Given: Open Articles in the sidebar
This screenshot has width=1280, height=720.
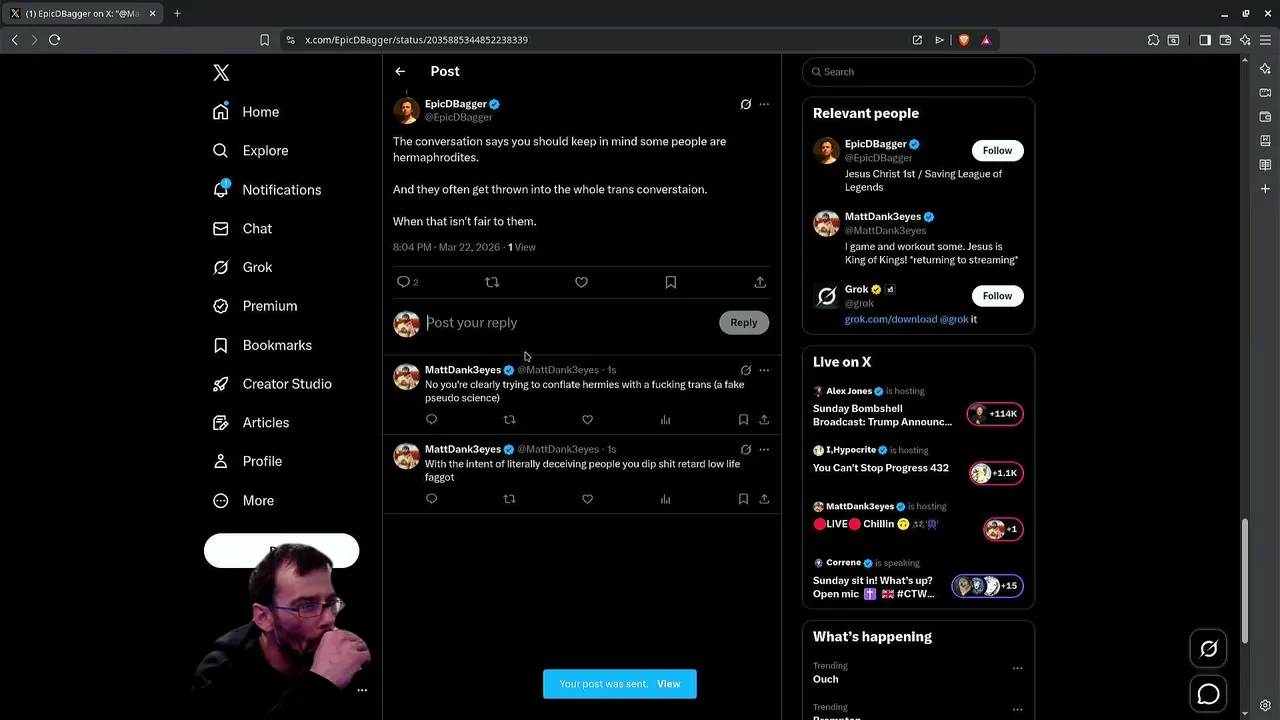Looking at the screenshot, I should [x=251, y=423].
